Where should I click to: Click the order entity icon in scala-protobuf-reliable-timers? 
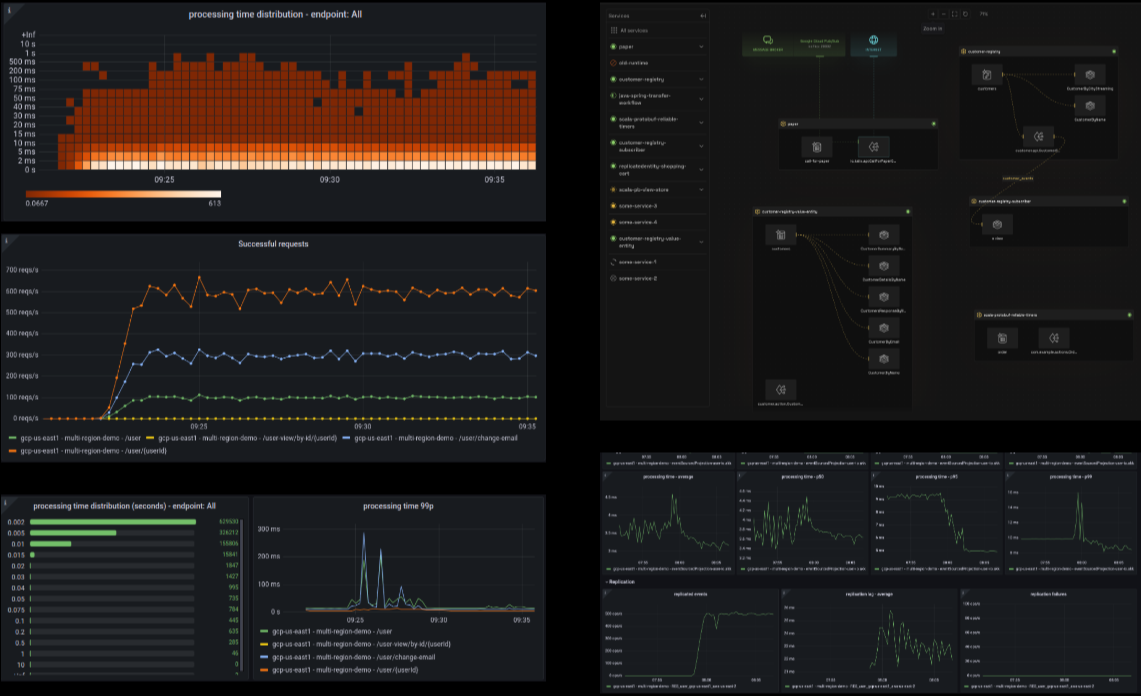pyautogui.click(x=1002, y=338)
